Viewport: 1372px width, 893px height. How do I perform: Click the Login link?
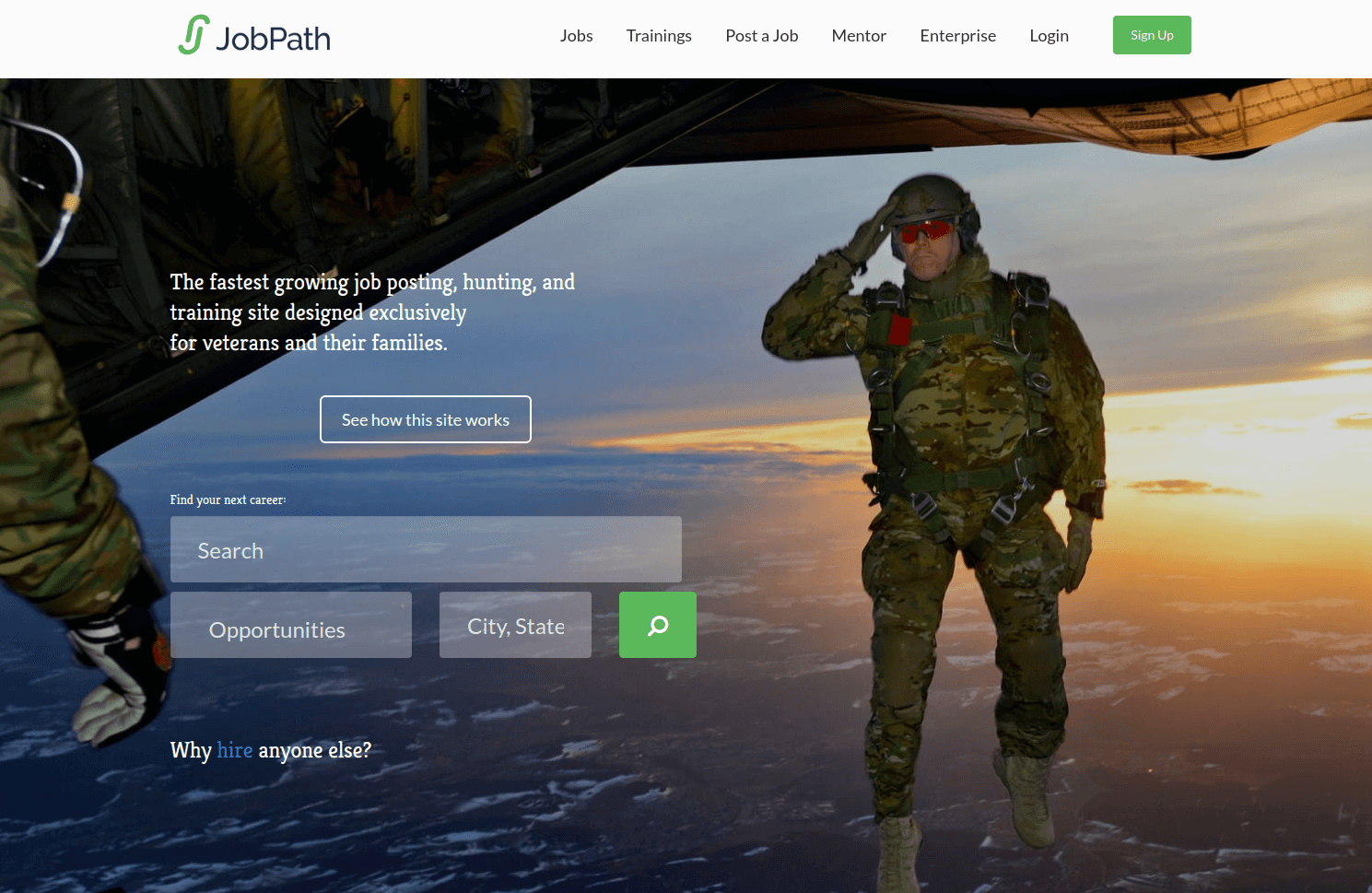(1049, 36)
